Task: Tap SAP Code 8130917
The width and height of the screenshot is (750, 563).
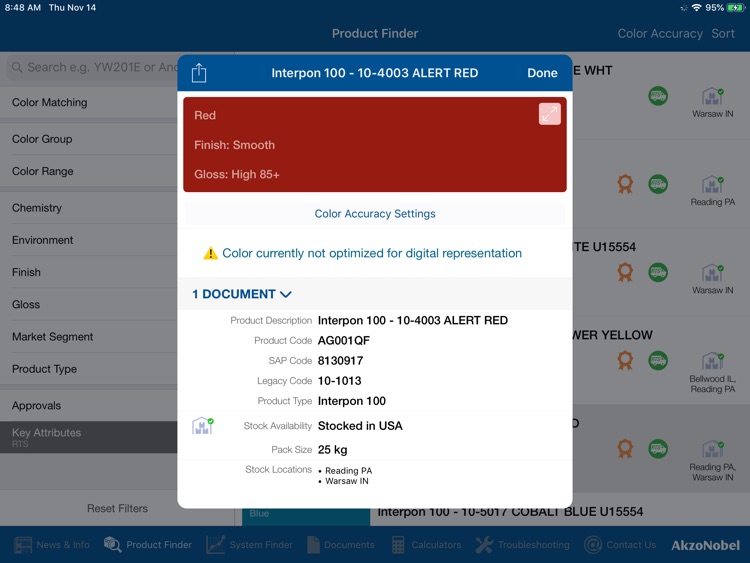Action: [x=340, y=361]
